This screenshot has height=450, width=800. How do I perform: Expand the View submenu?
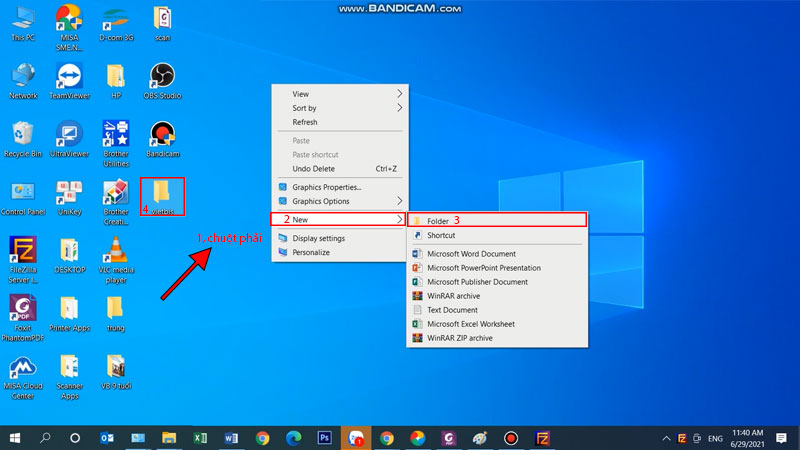click(340, 94)
